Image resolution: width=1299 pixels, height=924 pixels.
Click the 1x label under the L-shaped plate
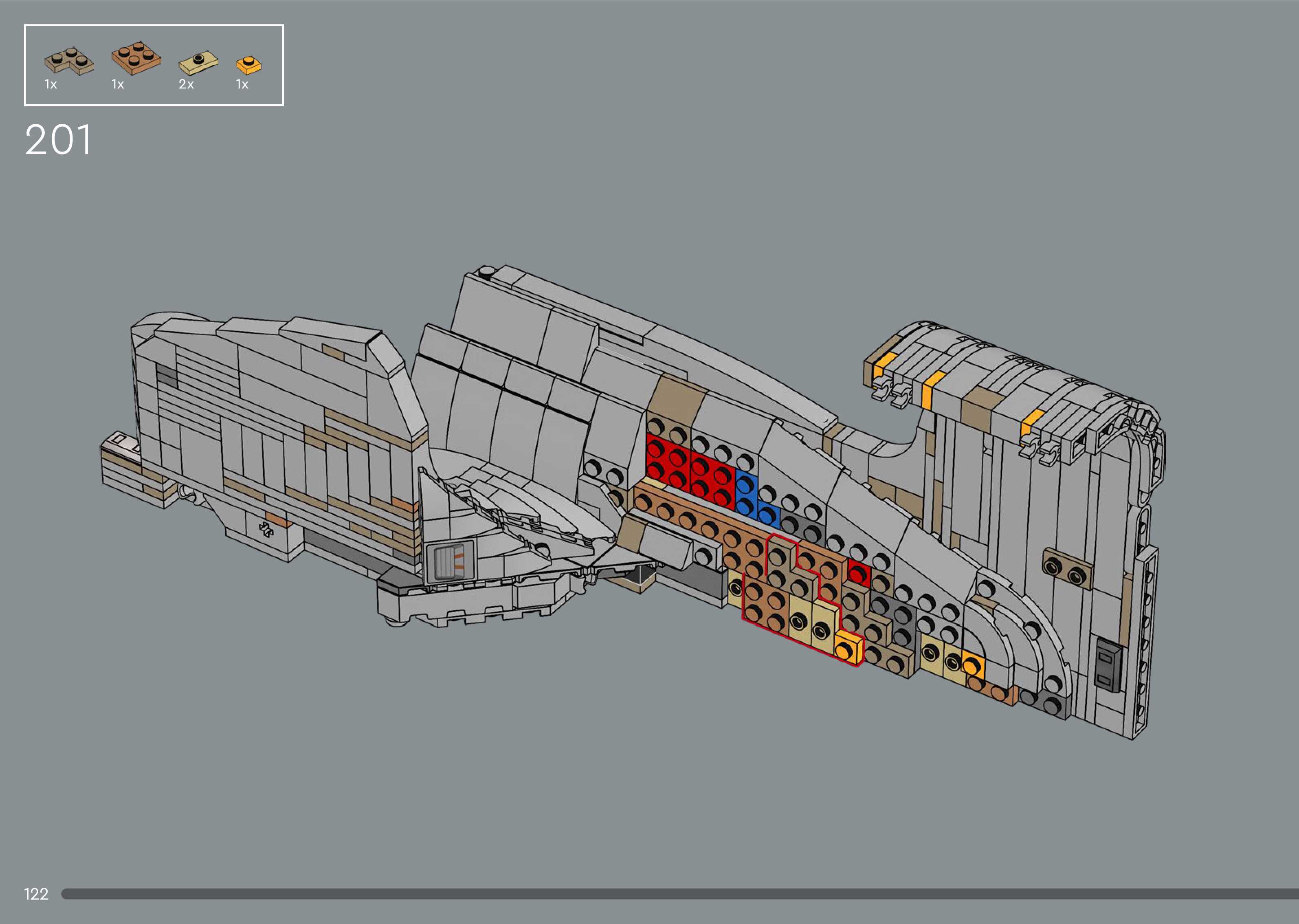click(51, 85)
